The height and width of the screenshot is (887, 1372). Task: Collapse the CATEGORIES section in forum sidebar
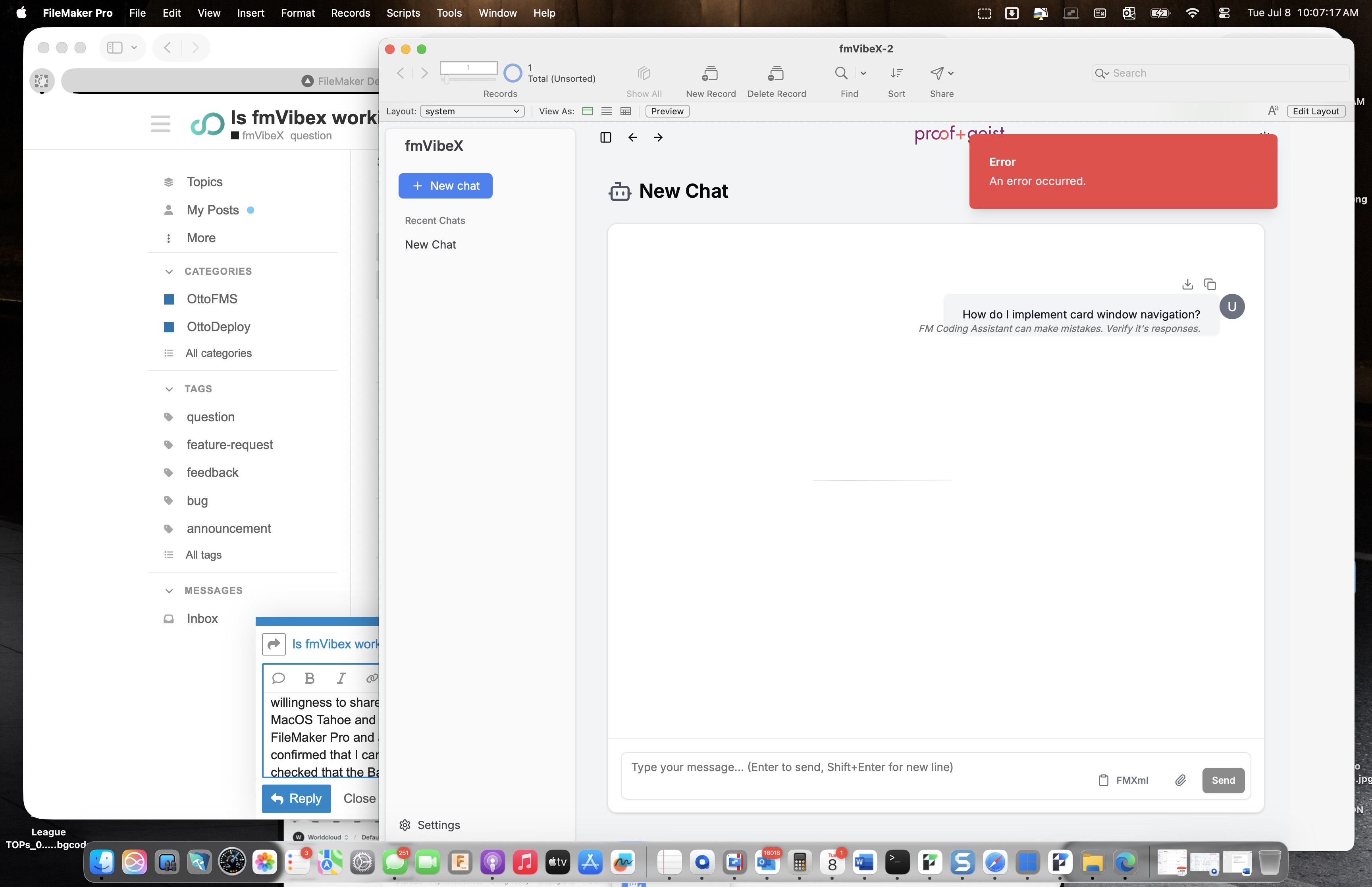[x=169, y=271]
